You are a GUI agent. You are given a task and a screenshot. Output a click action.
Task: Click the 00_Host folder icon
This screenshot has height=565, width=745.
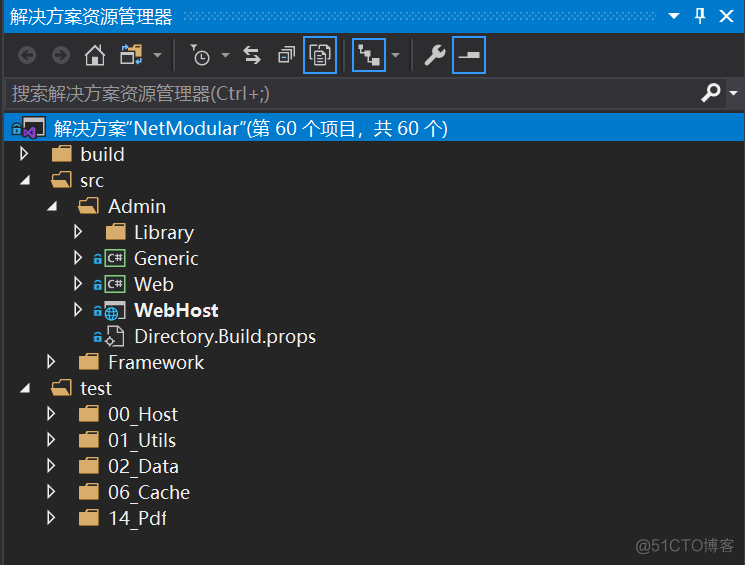click(89, 414)
